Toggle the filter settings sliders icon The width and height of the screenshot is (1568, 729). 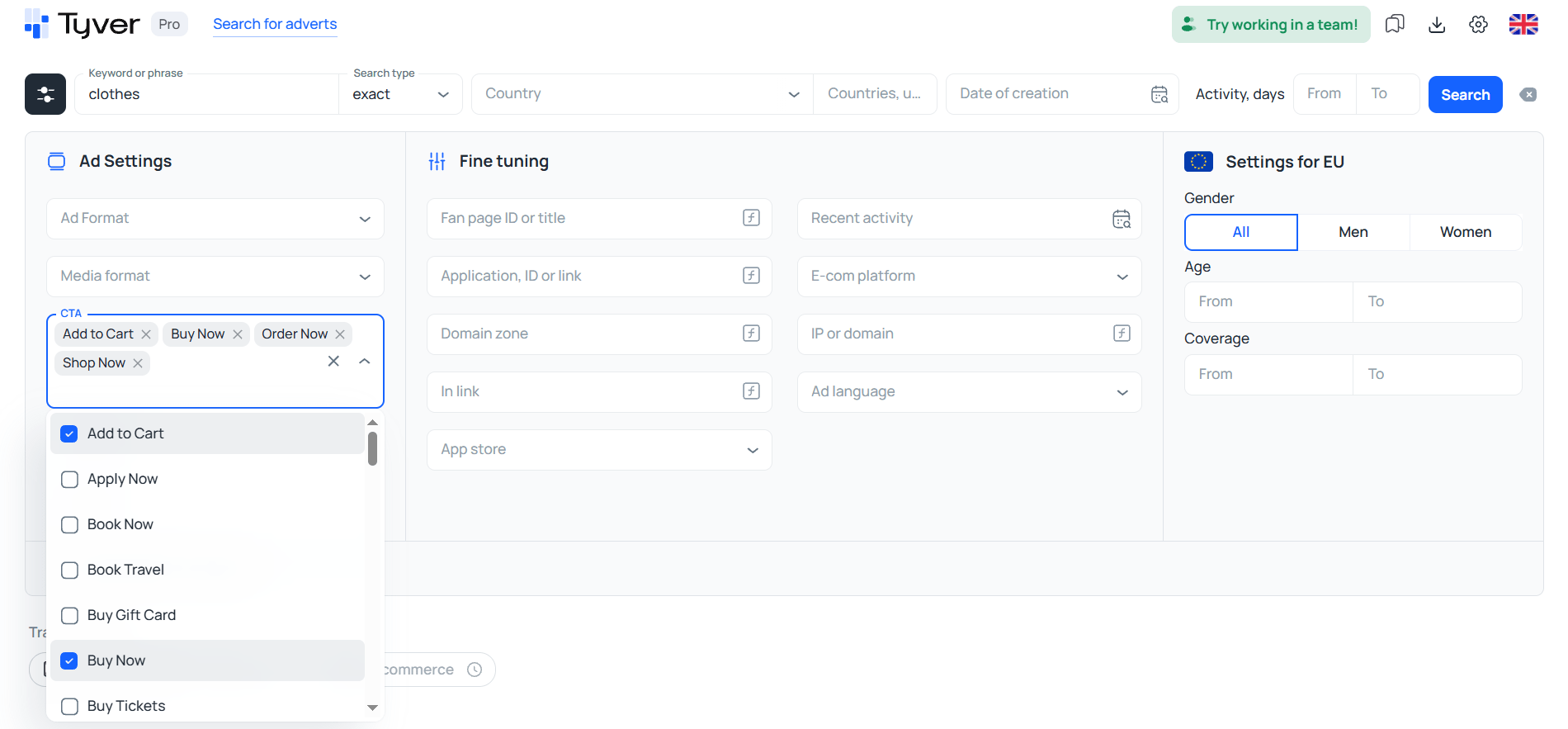[x=45, y=94]
